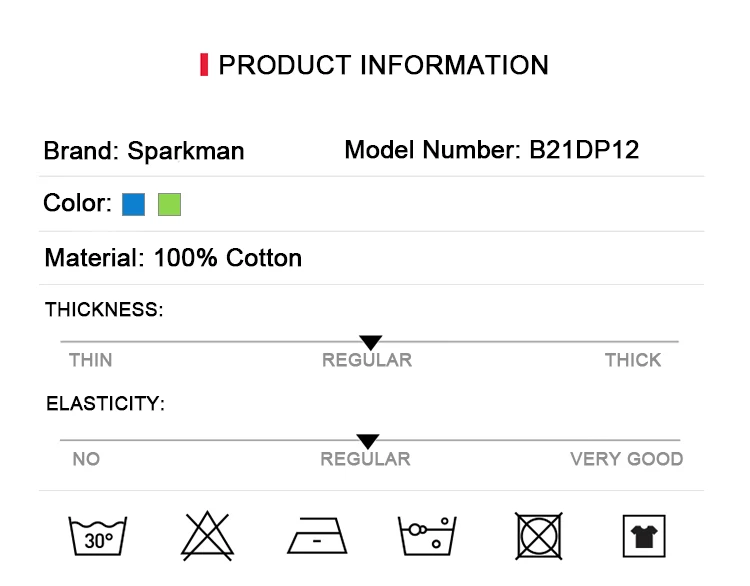Viewport: 750px width, 586px height.
Task: Click the NO elasticity label
Action: coord(86,459)
